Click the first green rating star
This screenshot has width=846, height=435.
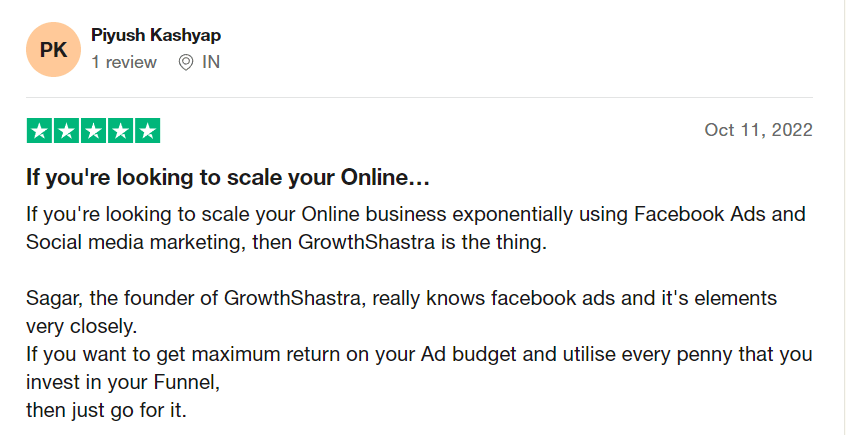click(x=39, y=131)
